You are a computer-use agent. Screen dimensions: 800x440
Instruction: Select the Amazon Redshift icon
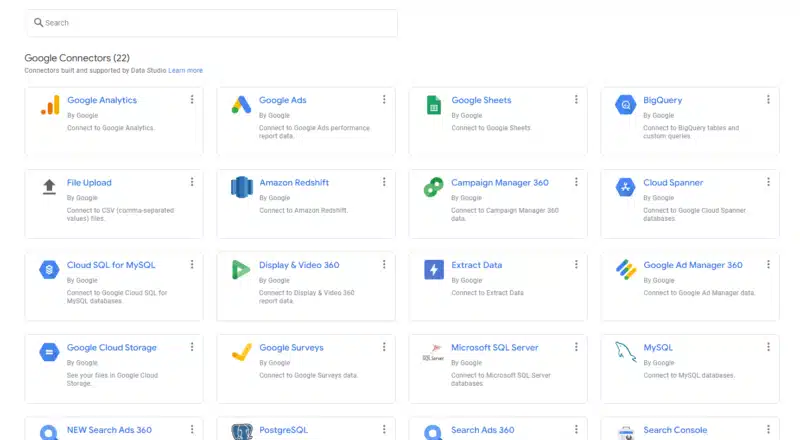(x=241, y=187)
